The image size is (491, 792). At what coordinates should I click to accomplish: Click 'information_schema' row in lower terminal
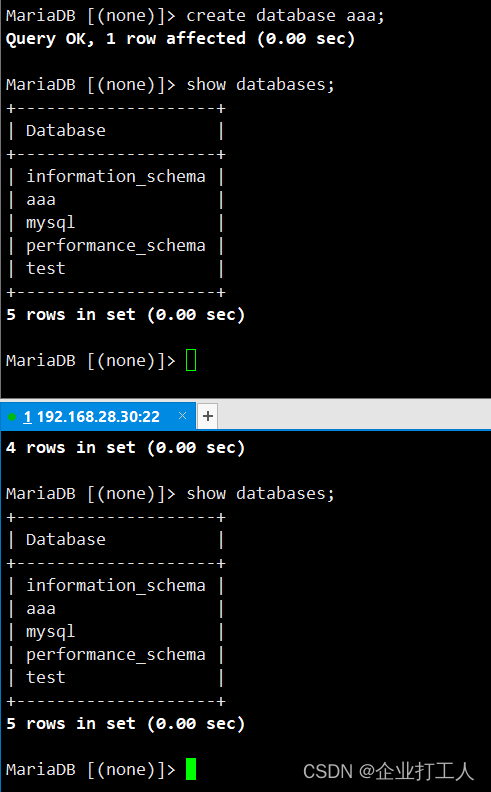point(116,585)
